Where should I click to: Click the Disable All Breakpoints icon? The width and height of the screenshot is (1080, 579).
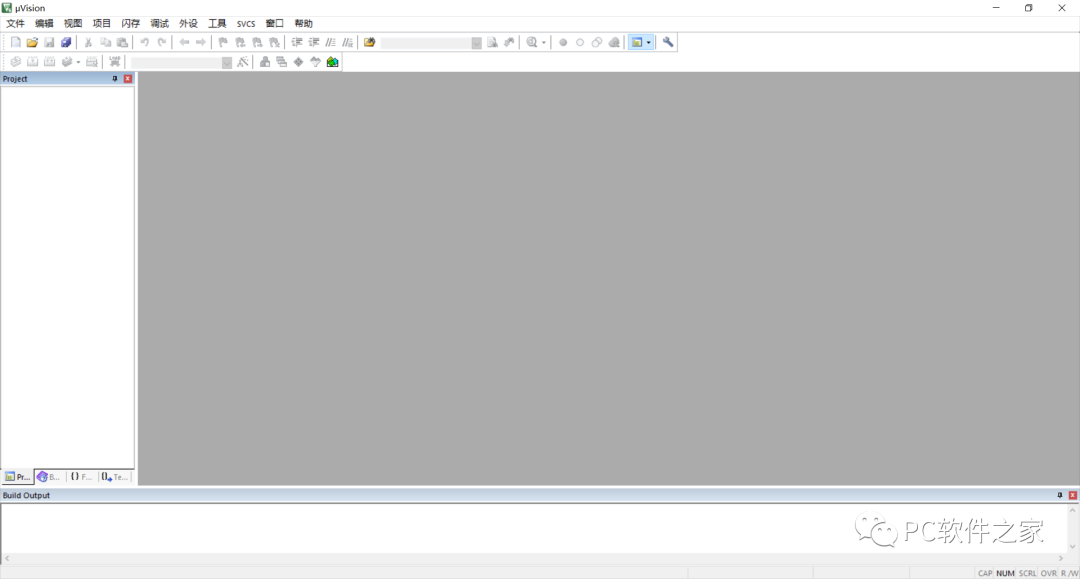[596, 42]
